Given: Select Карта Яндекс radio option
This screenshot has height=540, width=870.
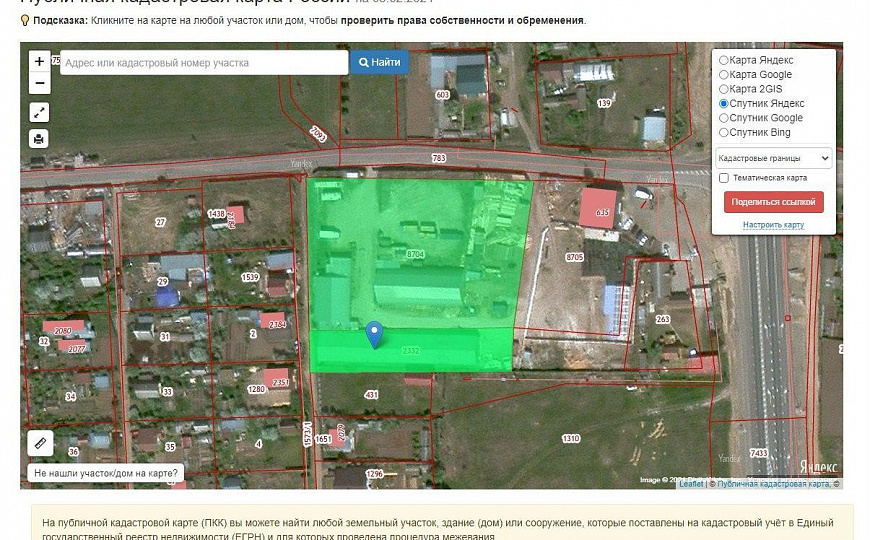Looking at the screenshot, I should click(x=724, y=60).
